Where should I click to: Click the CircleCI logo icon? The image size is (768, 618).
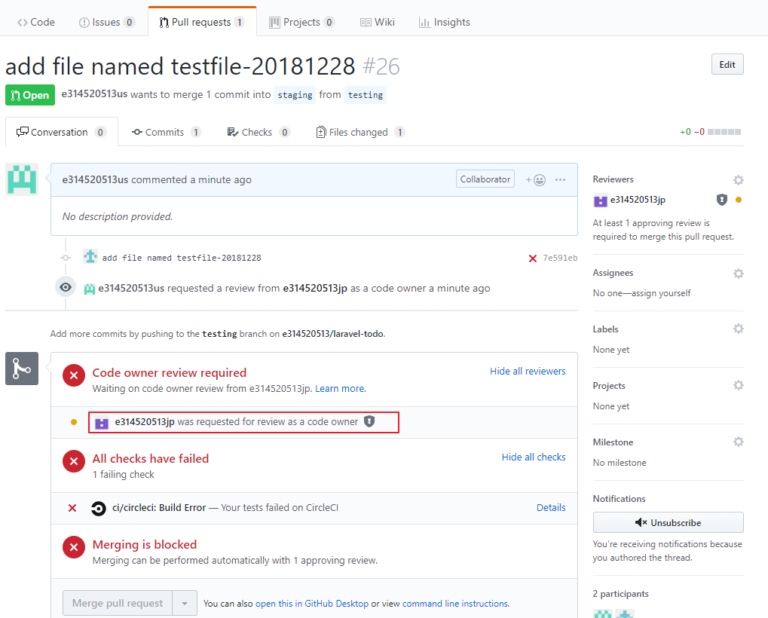coord(99,508)
